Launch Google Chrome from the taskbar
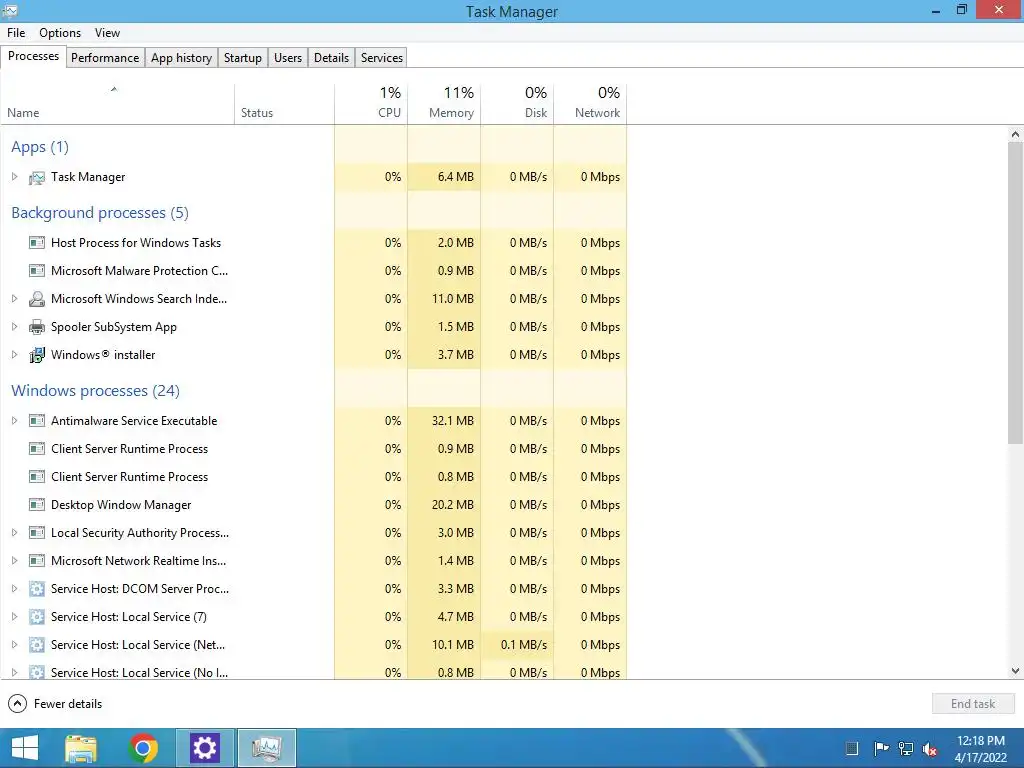Screen dimensions: 1024x768 click(x=143, y=748)
